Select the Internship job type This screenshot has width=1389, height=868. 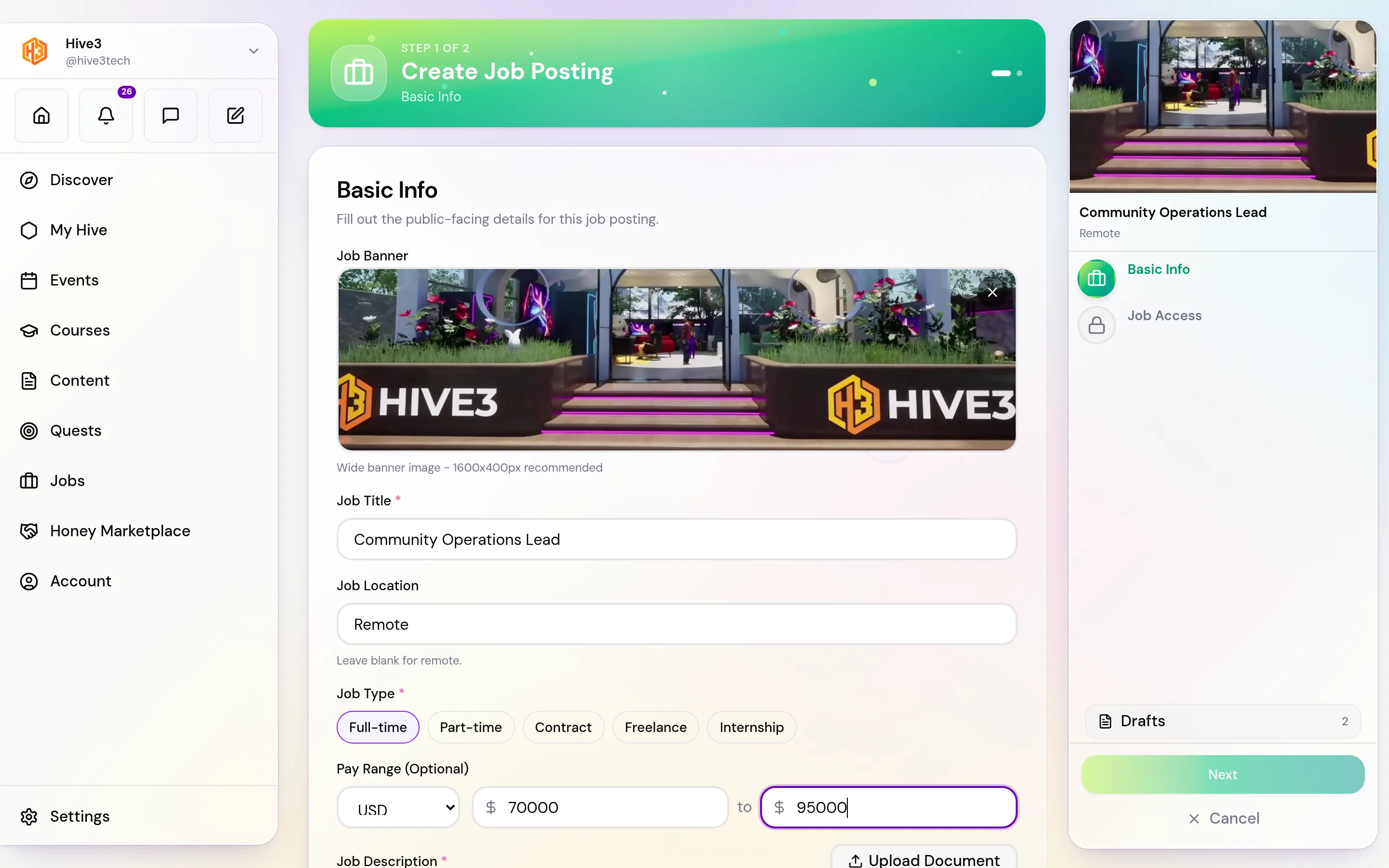click(x=751, y=727)
